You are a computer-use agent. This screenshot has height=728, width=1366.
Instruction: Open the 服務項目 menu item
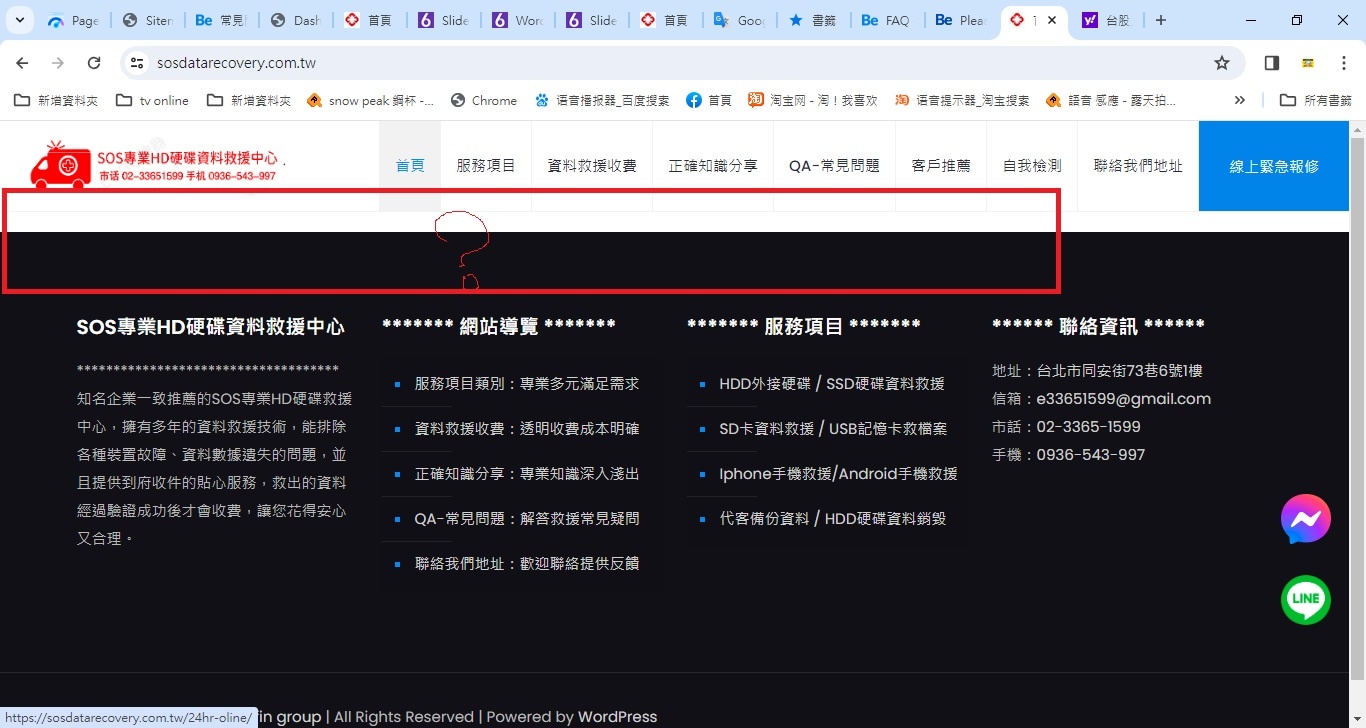pos(486,166)
